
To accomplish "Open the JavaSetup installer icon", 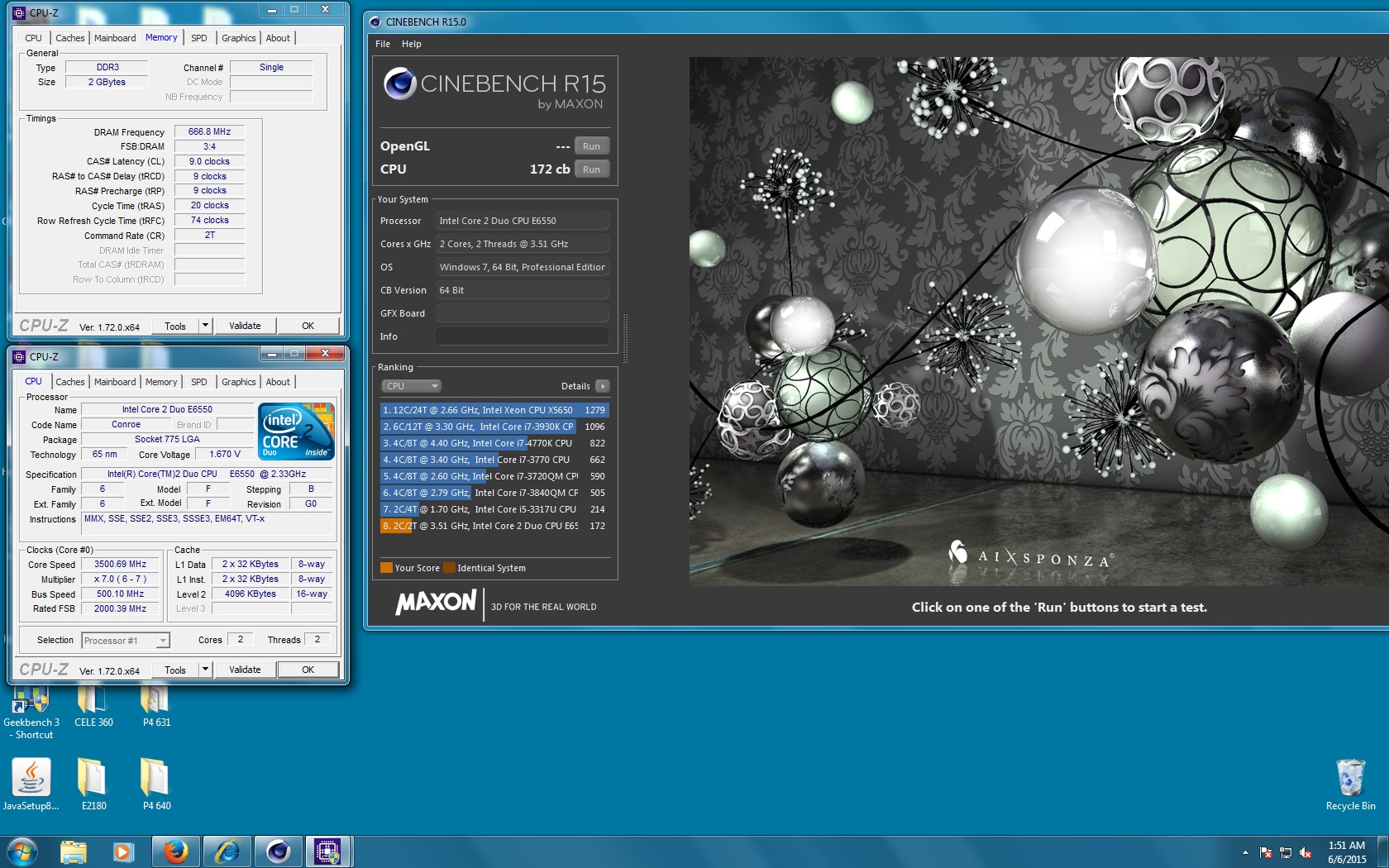I will (31, 784).
